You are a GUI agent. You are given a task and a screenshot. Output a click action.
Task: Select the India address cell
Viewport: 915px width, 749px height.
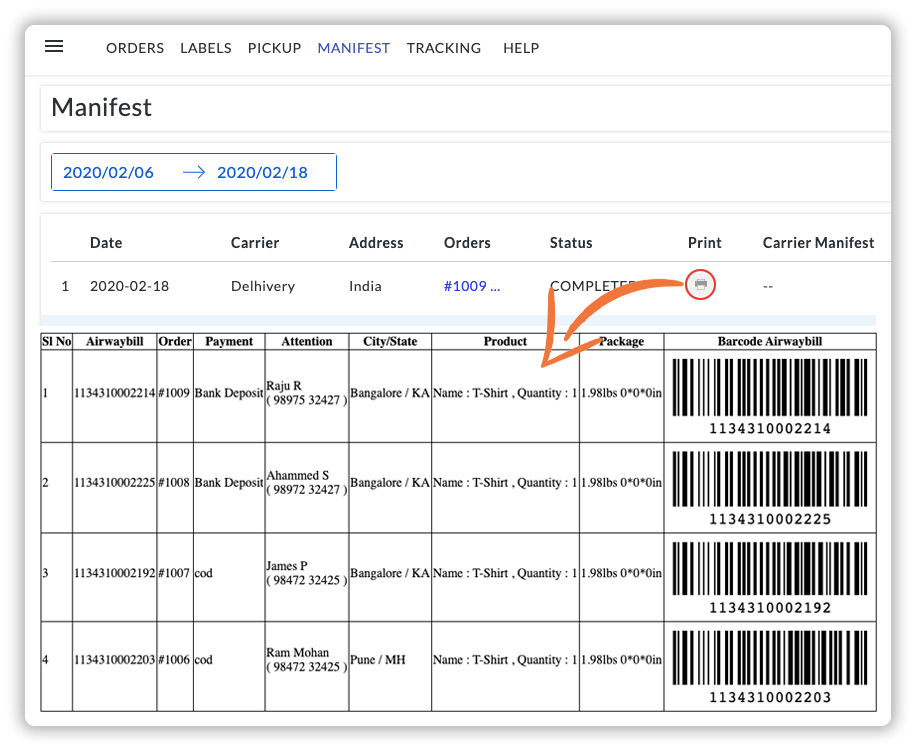click(x=365, y=286)
